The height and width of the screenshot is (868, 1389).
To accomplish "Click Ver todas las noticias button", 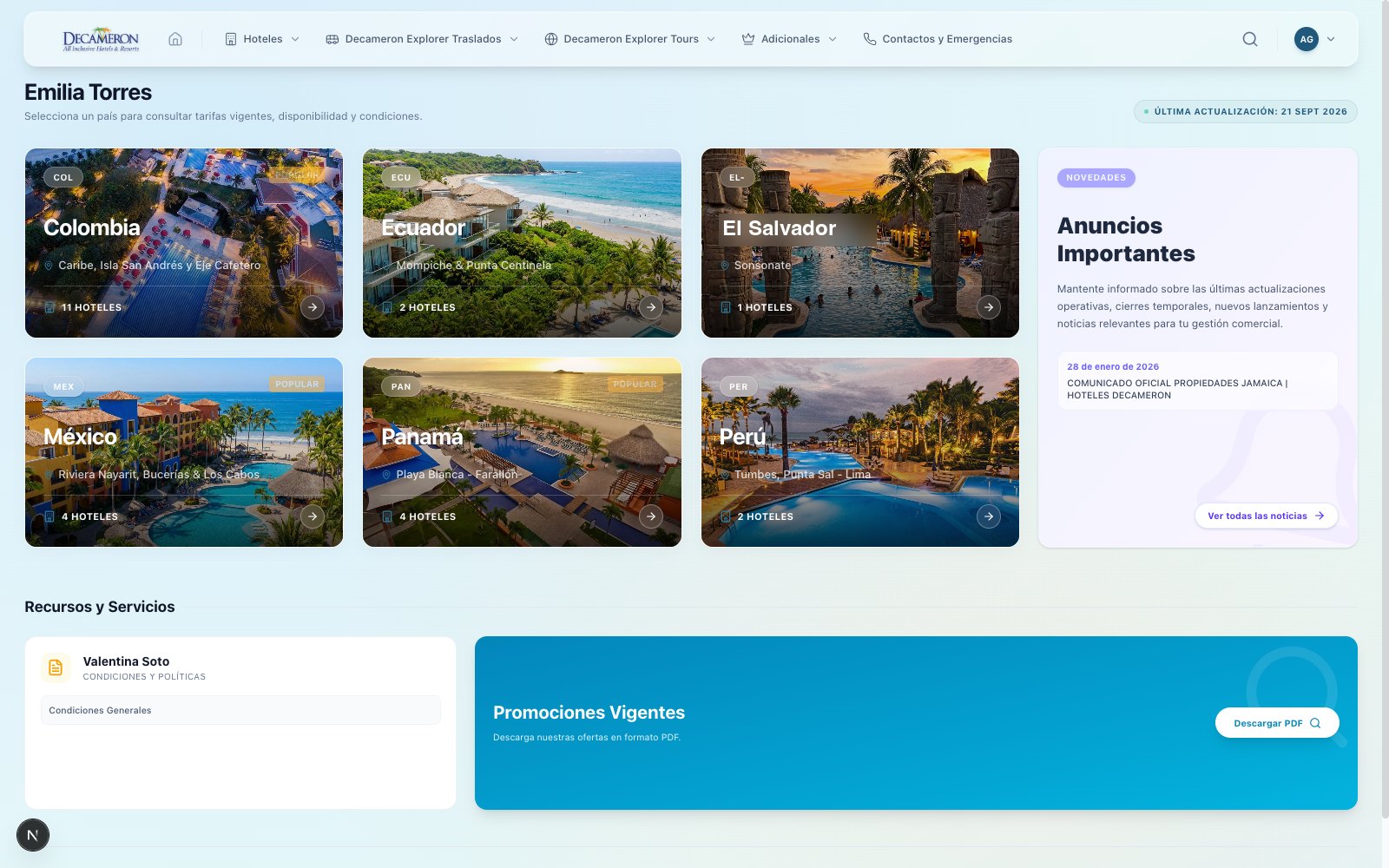I will click(1267, 516).
